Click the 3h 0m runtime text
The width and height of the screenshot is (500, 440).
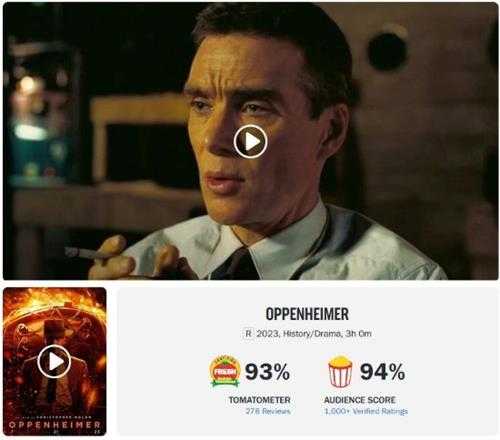point(358,334)
